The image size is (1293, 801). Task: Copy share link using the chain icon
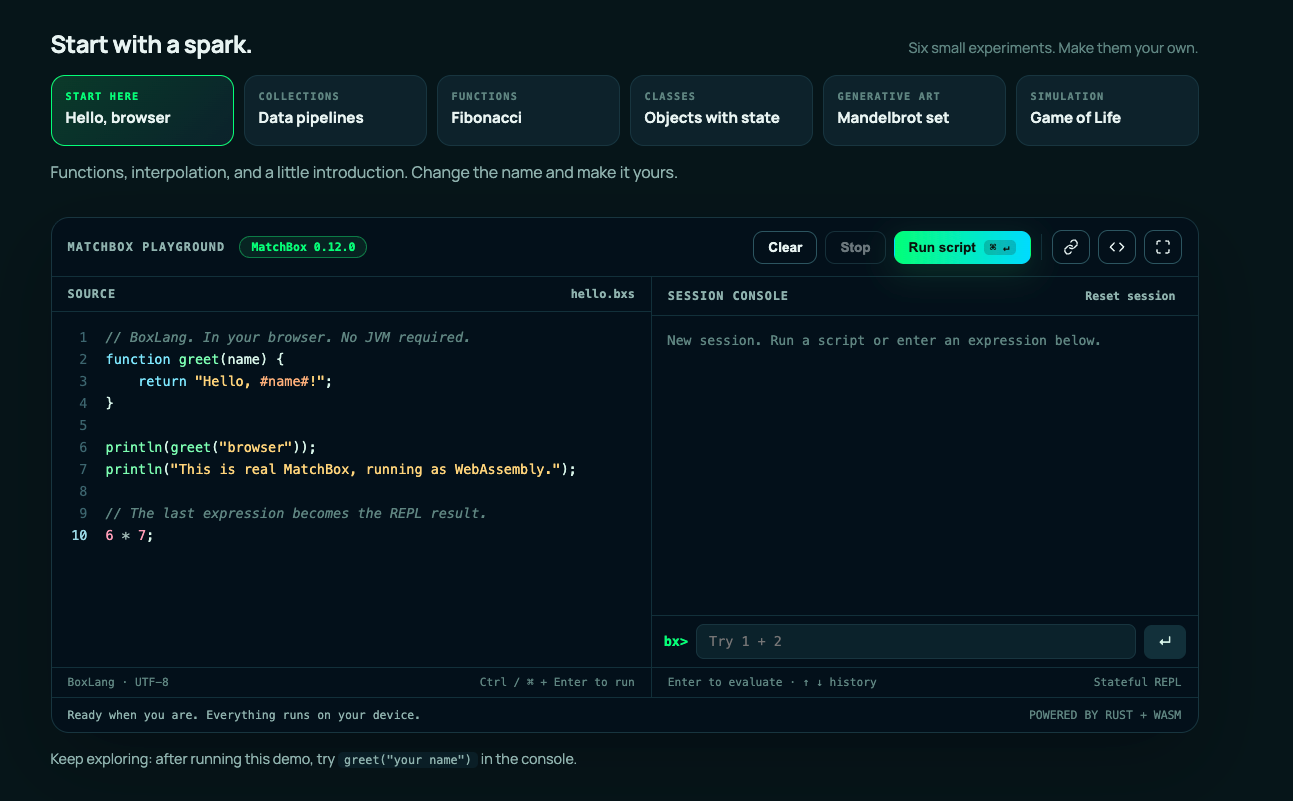click(x=1070, y=247)
